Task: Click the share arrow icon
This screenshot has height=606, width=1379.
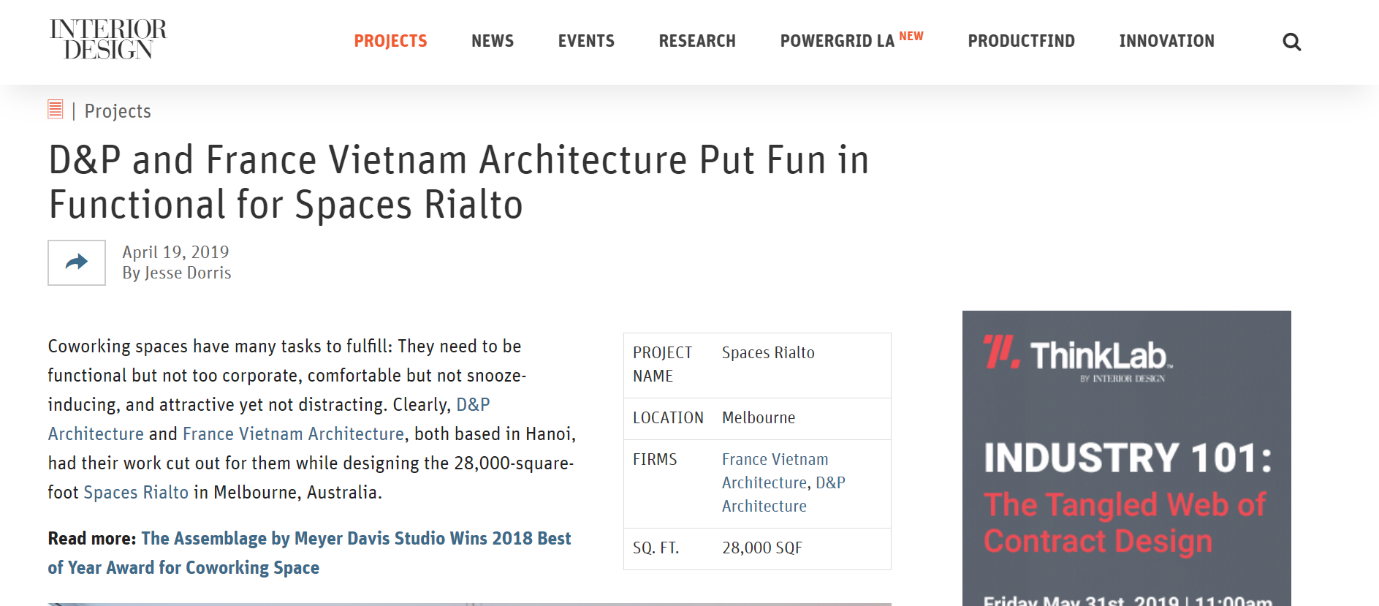Action: pos(77,263)
